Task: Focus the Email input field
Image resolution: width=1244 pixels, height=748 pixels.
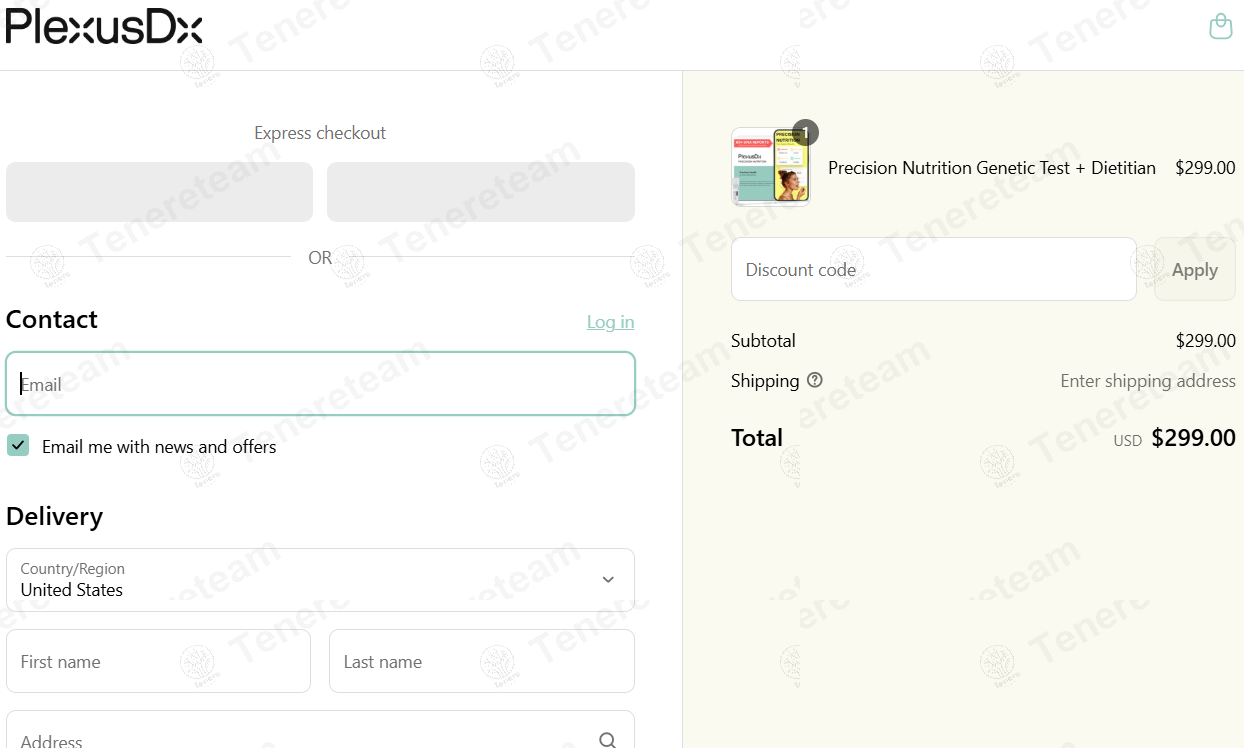Action: tap(320, 384)
